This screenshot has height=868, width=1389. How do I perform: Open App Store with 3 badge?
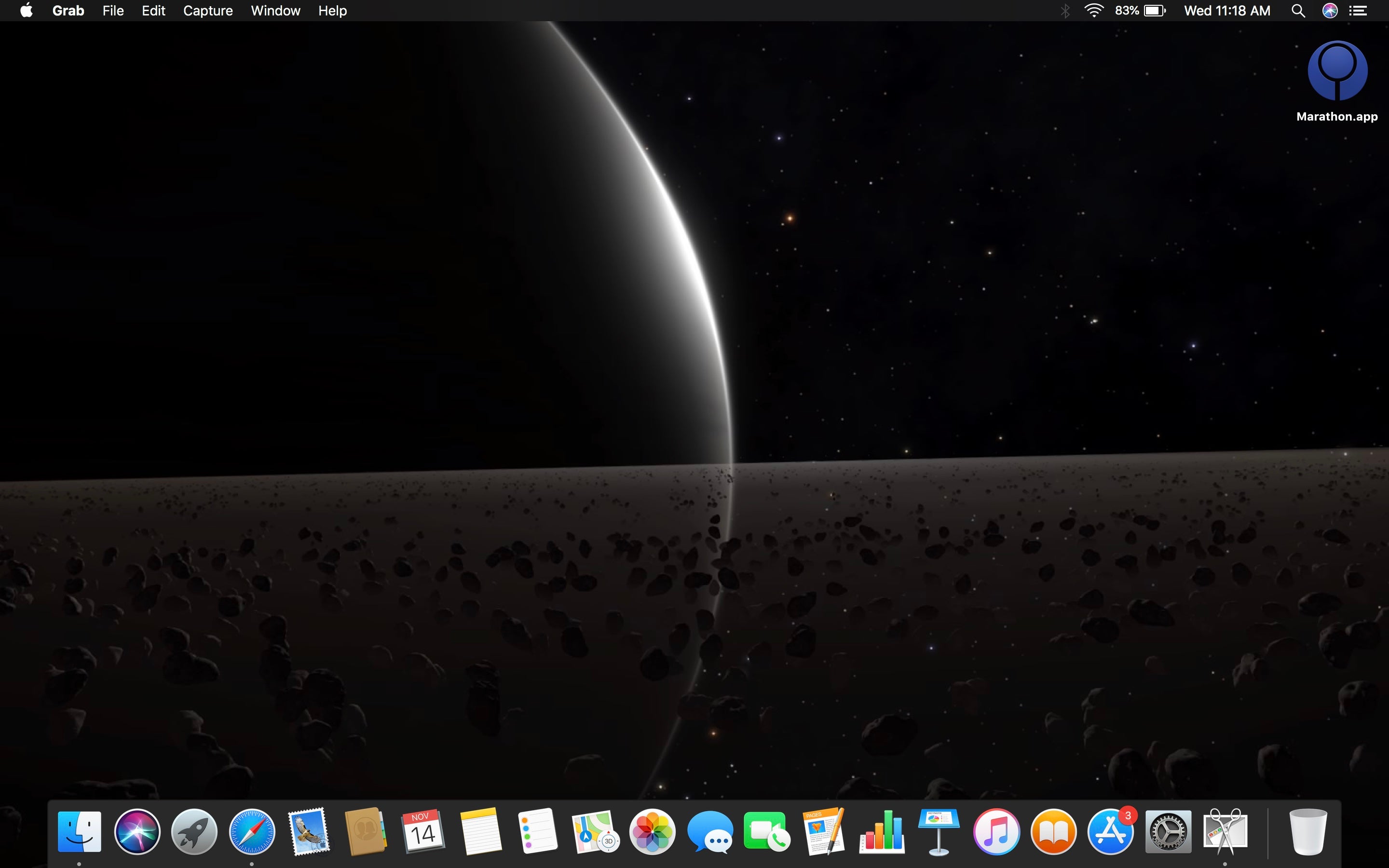[x=1111, y=831]
